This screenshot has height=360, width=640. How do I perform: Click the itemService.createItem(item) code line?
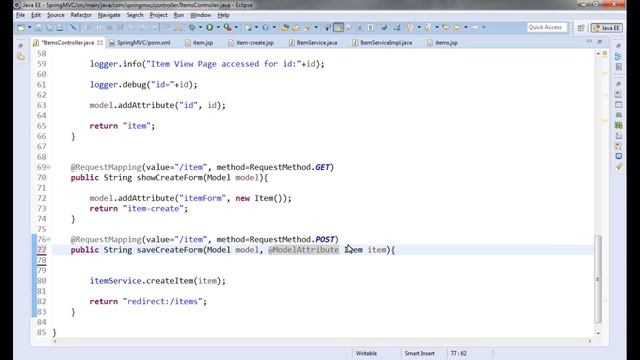[158, 281]
